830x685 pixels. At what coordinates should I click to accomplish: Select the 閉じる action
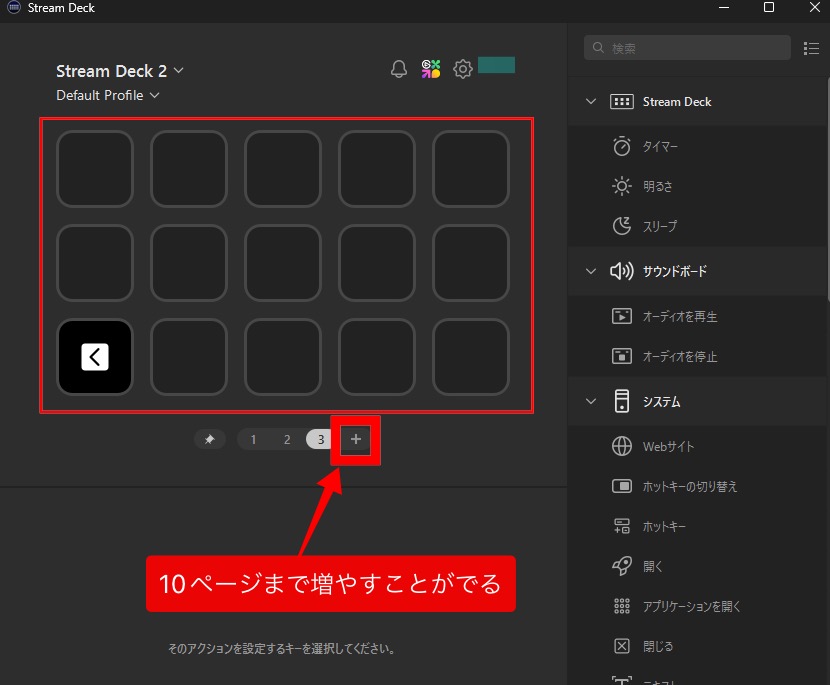click(696, 646)
